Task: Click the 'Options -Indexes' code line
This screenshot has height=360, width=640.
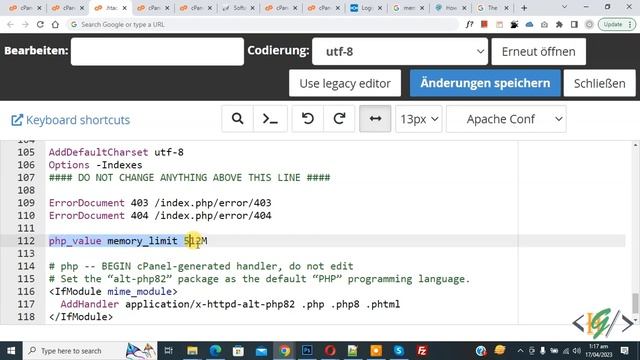Action: pos(96,165)
